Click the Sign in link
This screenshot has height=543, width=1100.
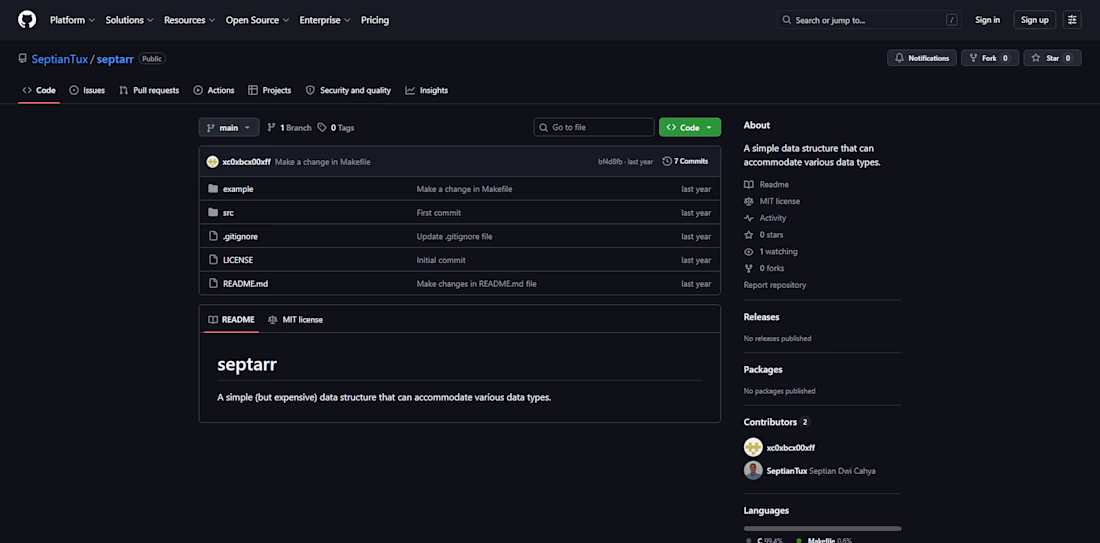(987, 20)
